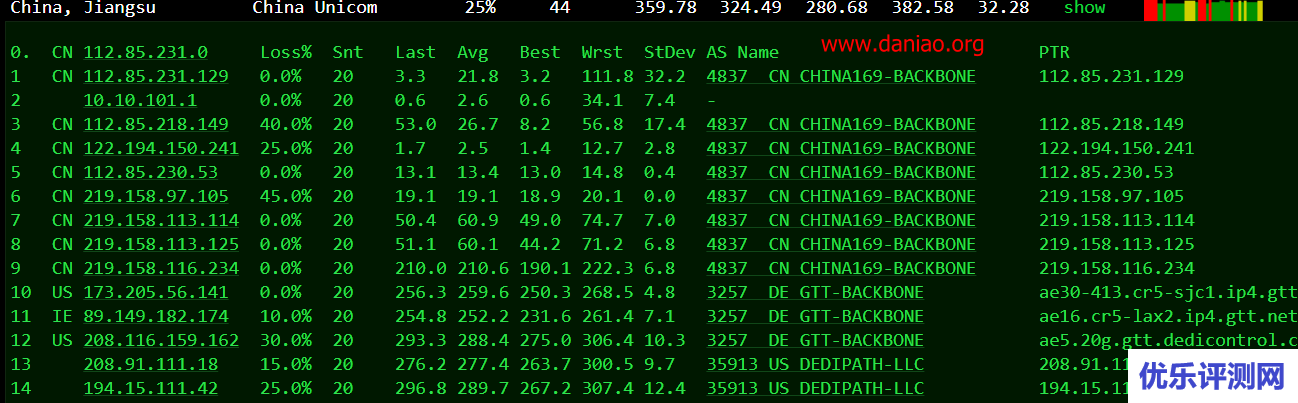
Task: Click the 219.158.113.114 hop address
Action: (161, 220)
